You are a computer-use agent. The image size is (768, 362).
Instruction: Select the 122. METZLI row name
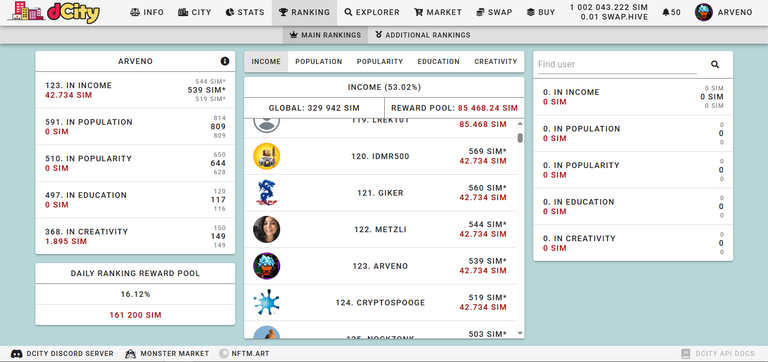click(380, 229)
